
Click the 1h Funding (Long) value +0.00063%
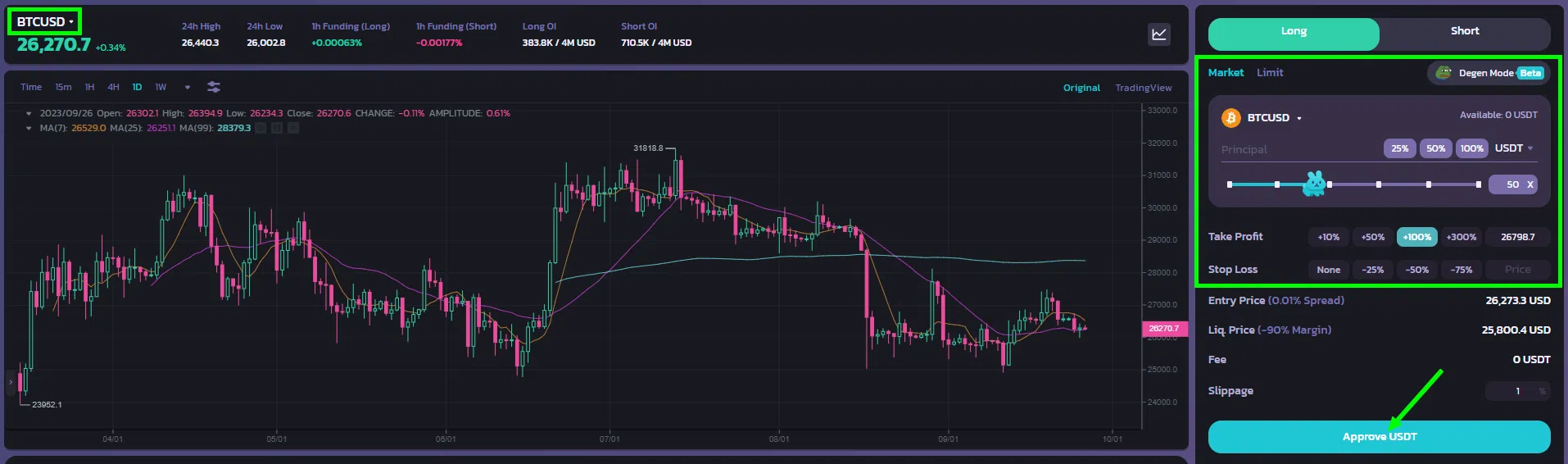(337, 43)
